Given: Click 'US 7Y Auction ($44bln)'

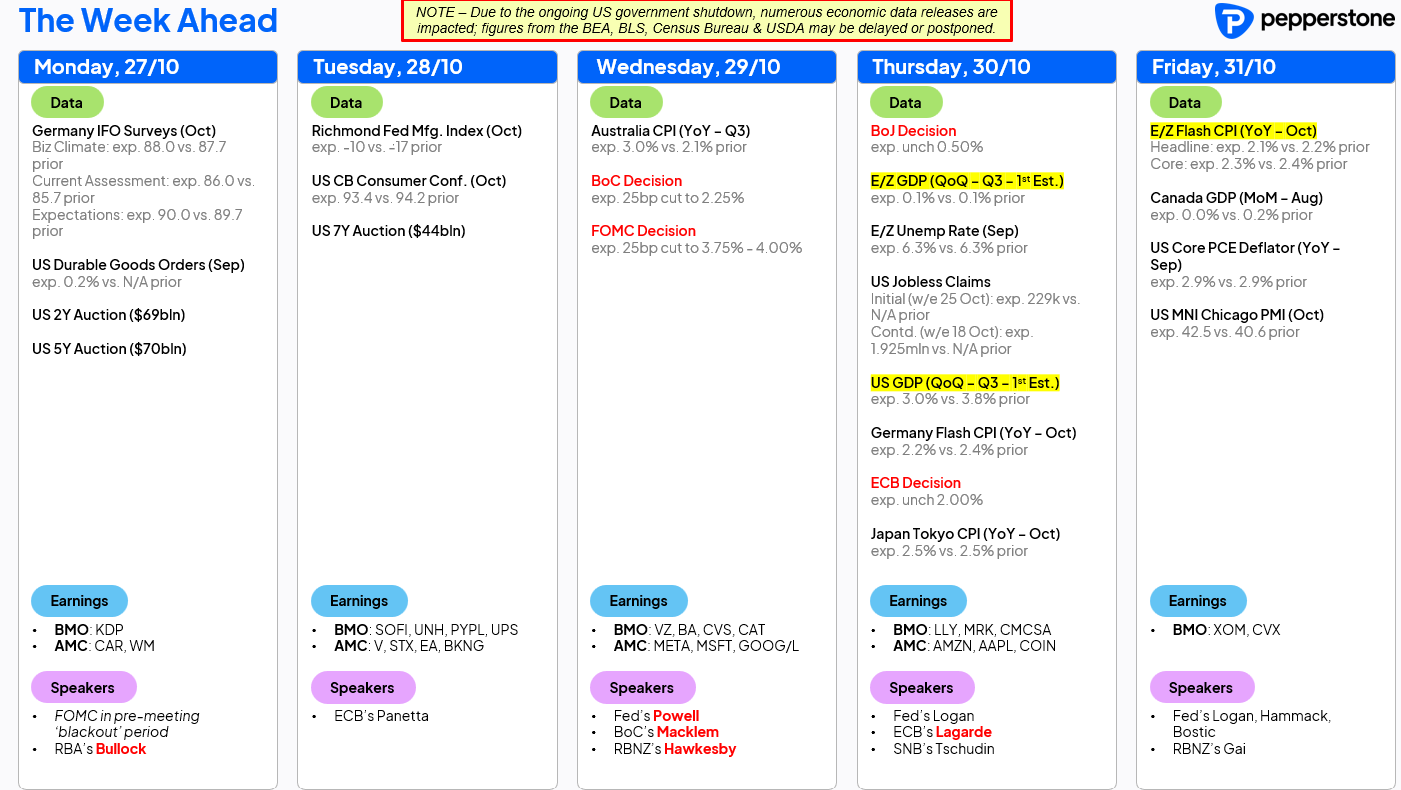Looking at the screenshot, I should (x=389, y=231).
